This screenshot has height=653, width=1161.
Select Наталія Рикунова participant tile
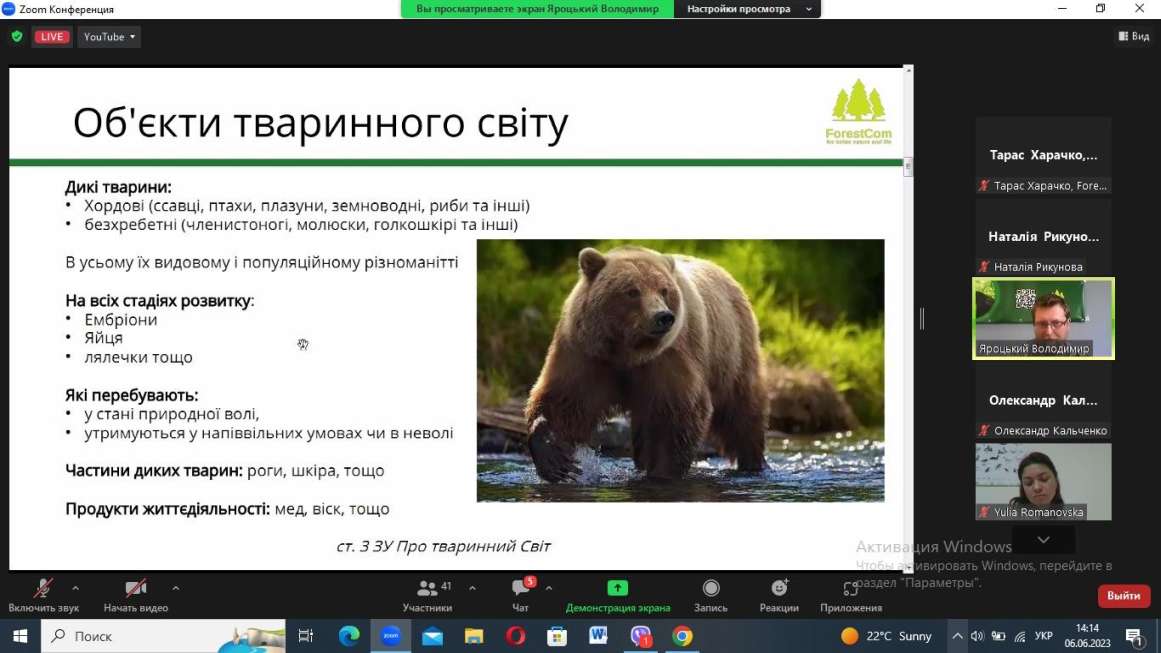1043,237
